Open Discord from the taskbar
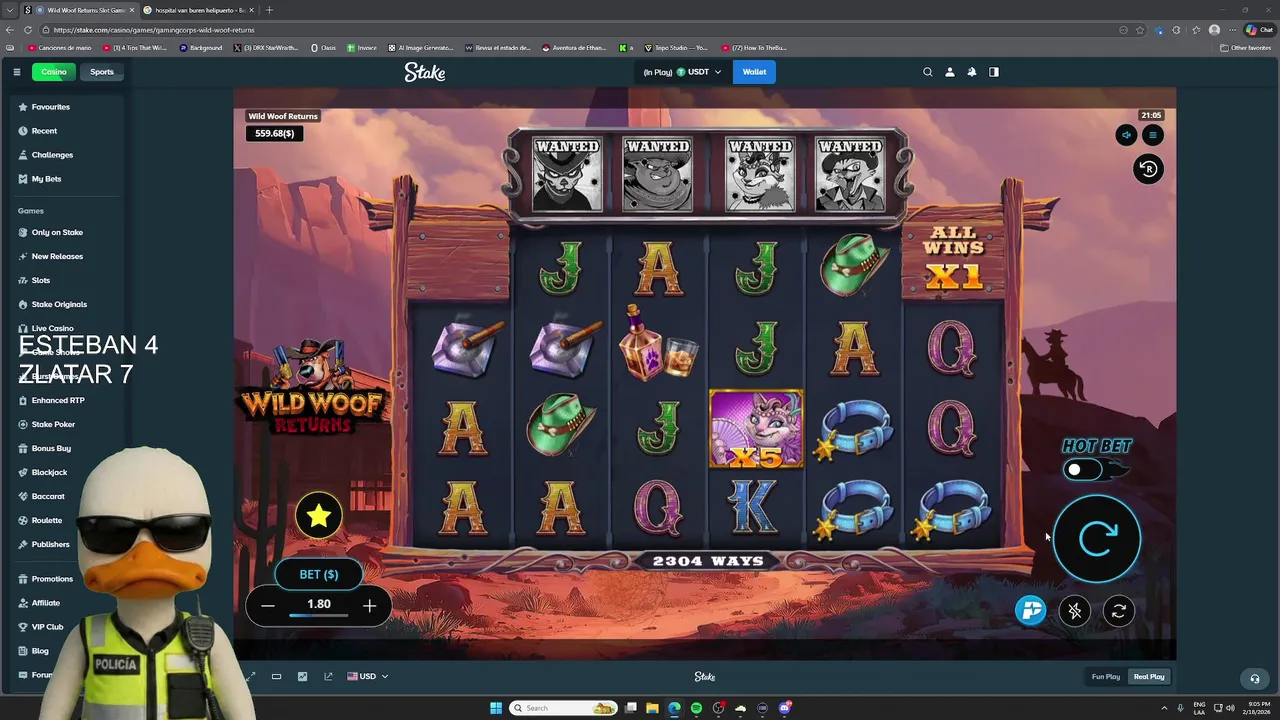The height and width of the screenshot is (720, 1280). click(x=785, y=708)
